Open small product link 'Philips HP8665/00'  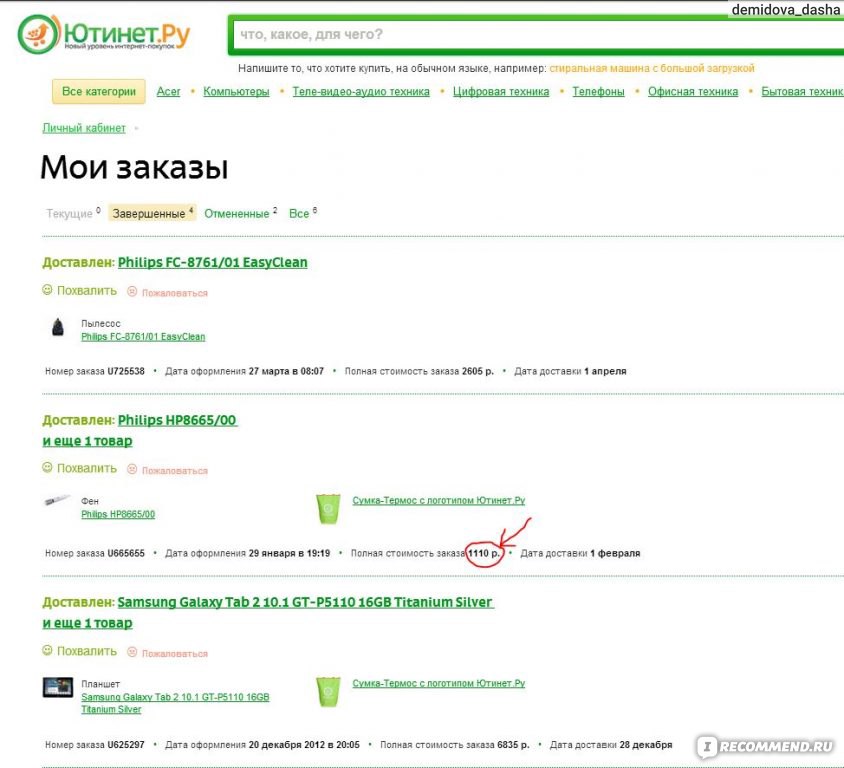pyautogui.click(x=118, y=515)
